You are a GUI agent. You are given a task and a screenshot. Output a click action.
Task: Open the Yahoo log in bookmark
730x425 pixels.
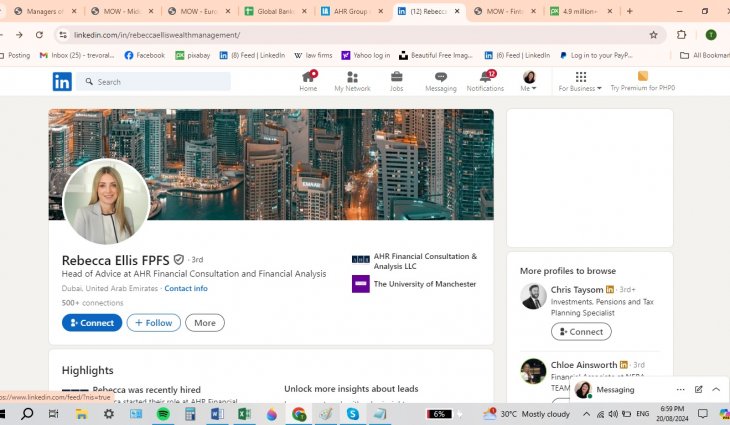(x=366, y=55)
